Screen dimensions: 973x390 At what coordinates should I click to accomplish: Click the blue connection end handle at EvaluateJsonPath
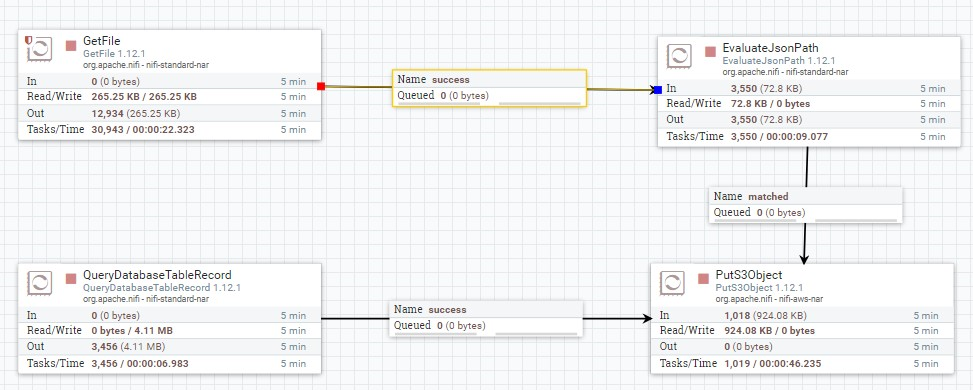(658, 89)
